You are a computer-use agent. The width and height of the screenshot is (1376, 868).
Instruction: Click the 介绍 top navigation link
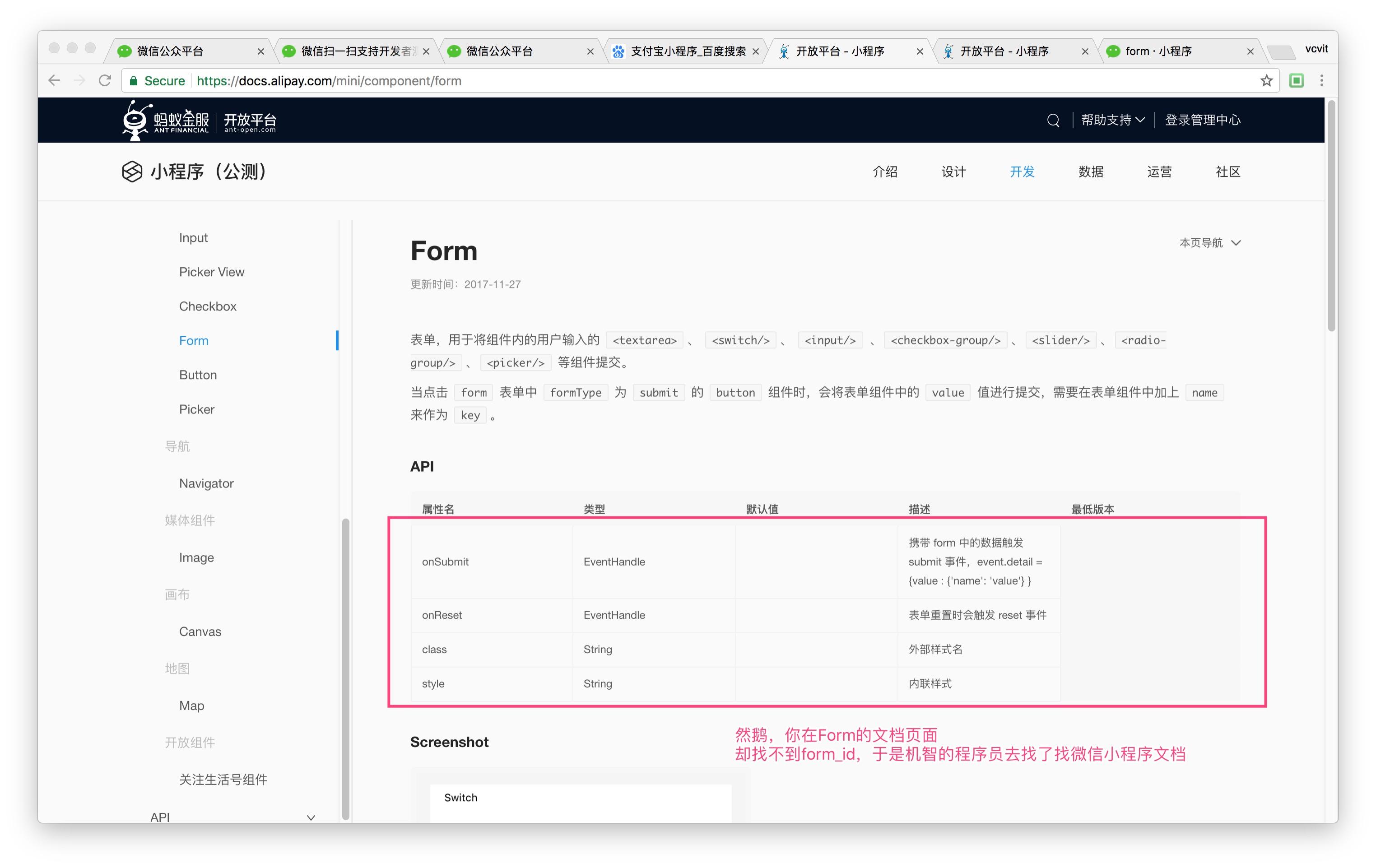pos(885,172)
